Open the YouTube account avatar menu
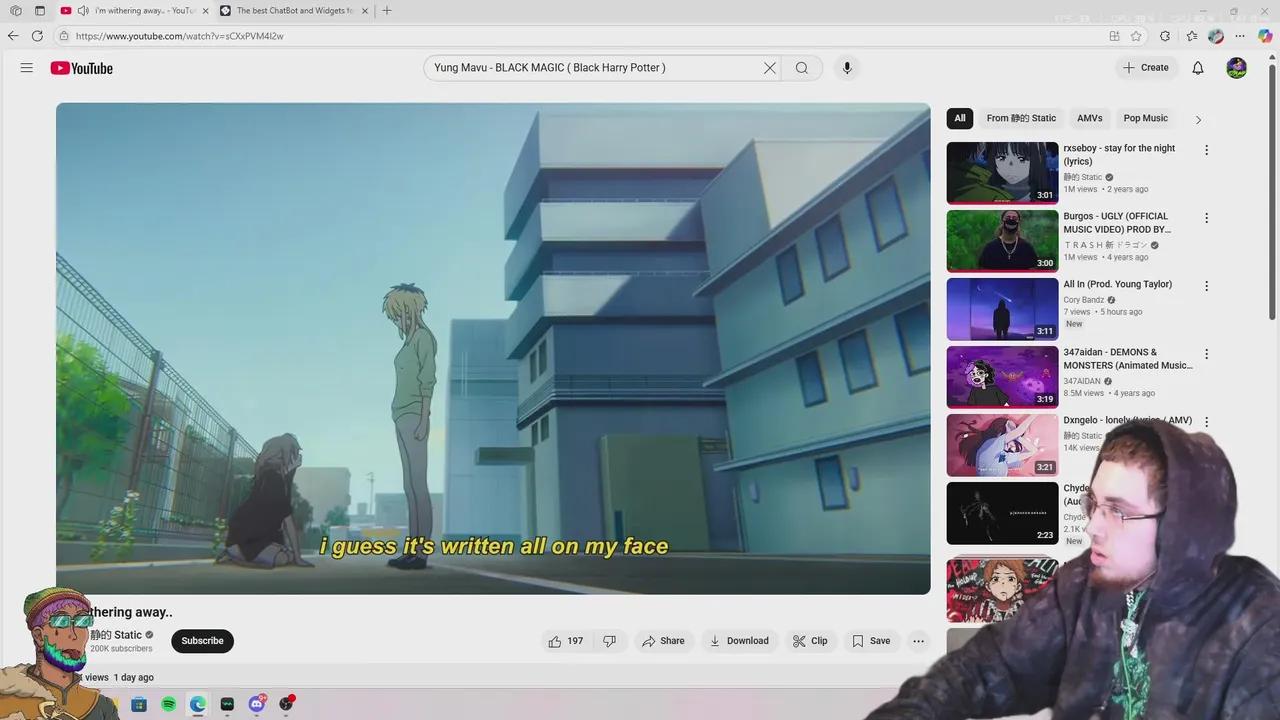 coord(1237,68)
